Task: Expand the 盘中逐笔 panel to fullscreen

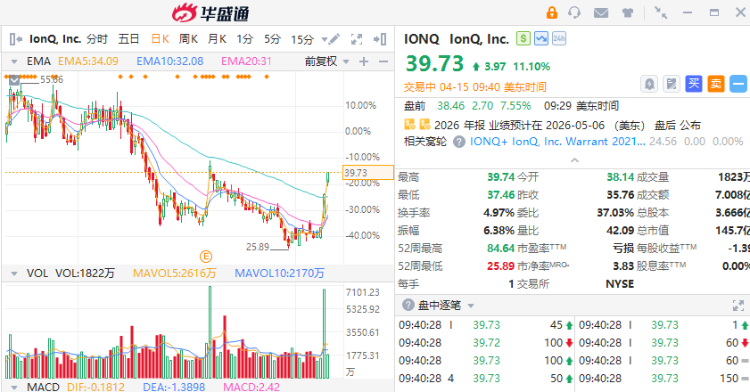Action: [x=738, y=305]
